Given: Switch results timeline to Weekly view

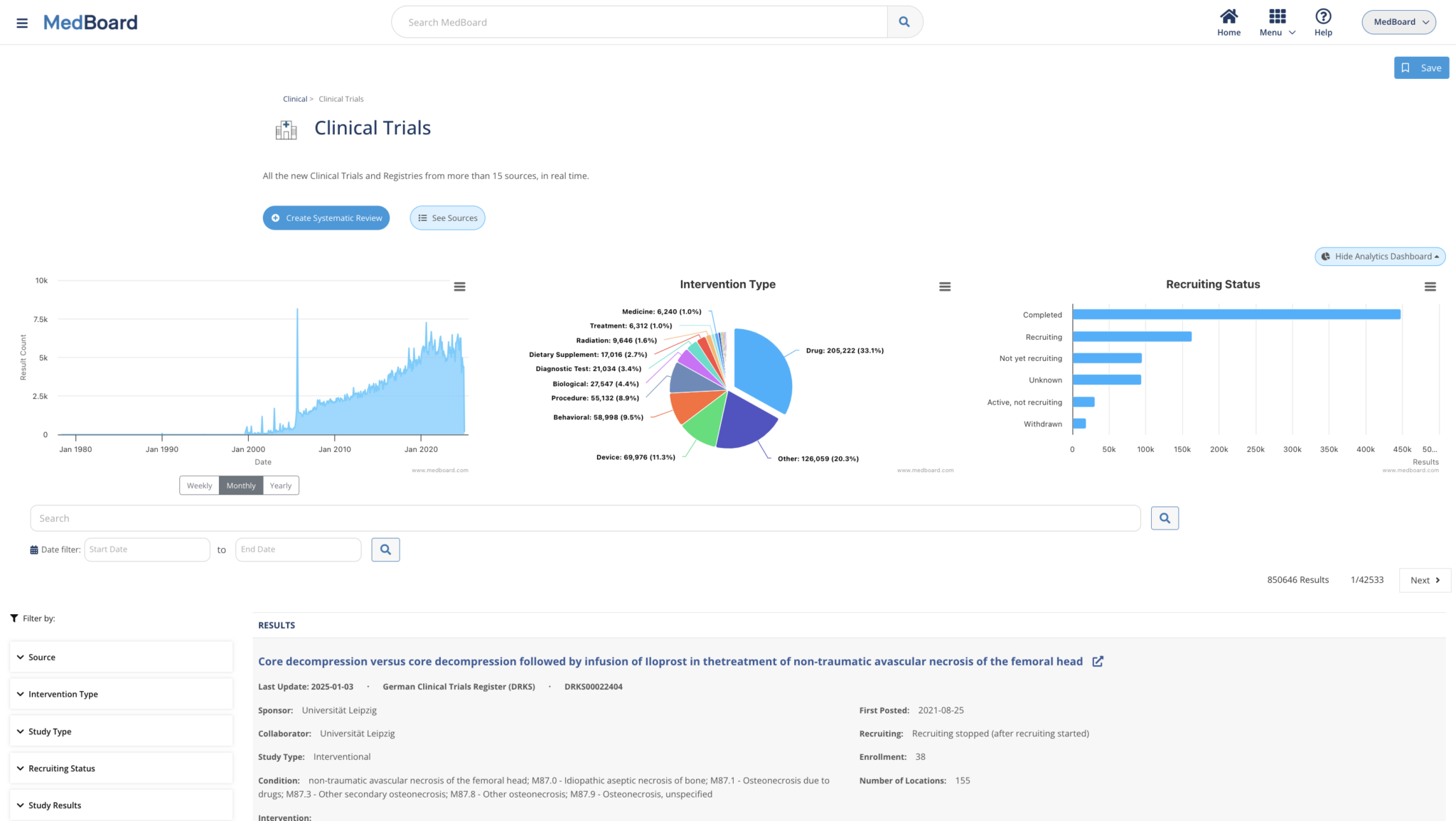Looking at the screenshot, I should 199,485.
